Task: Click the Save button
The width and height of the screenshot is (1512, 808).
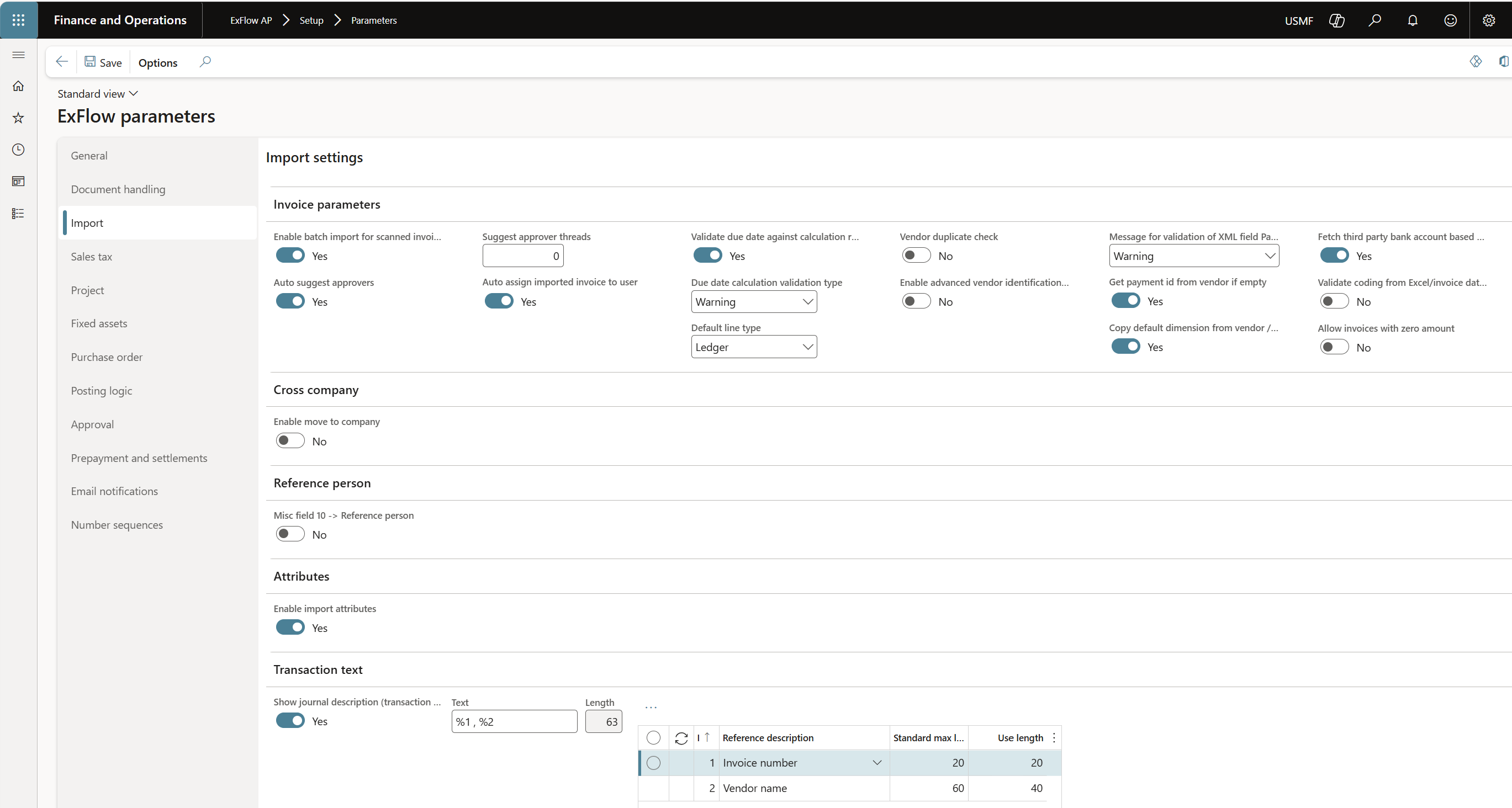Action: pyautogui.click(x=103, y=62)
